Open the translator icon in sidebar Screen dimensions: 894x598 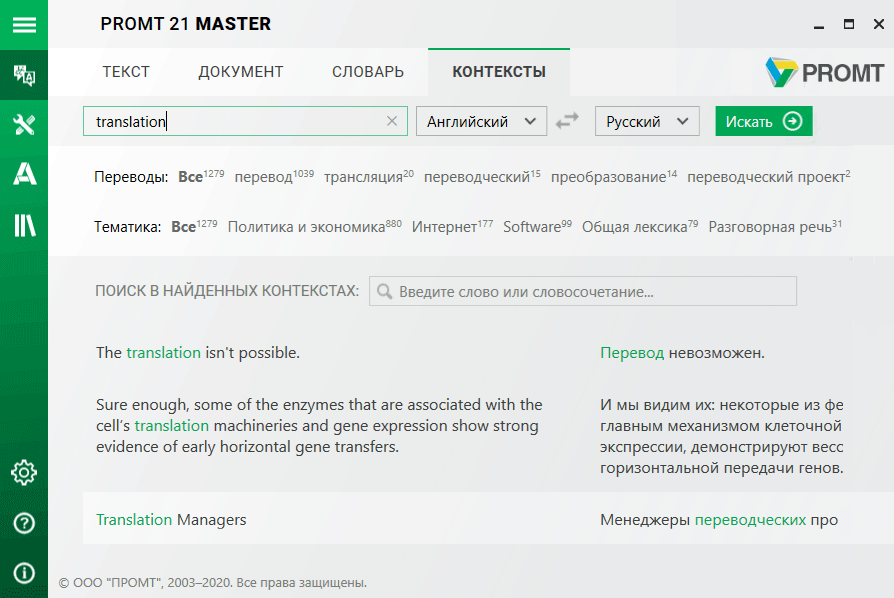[24, 75]
